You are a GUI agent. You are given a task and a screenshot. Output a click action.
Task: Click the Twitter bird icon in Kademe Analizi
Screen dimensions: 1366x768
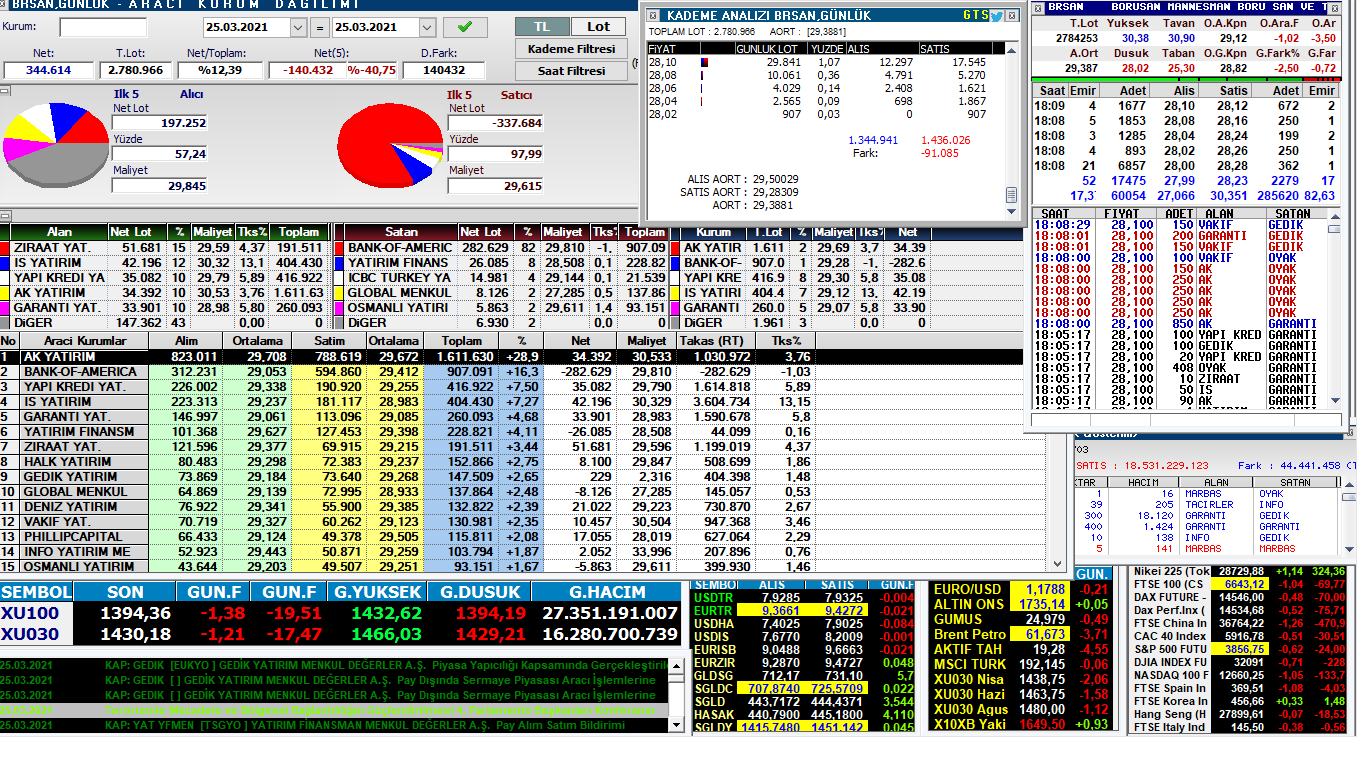tap(997, 15)
